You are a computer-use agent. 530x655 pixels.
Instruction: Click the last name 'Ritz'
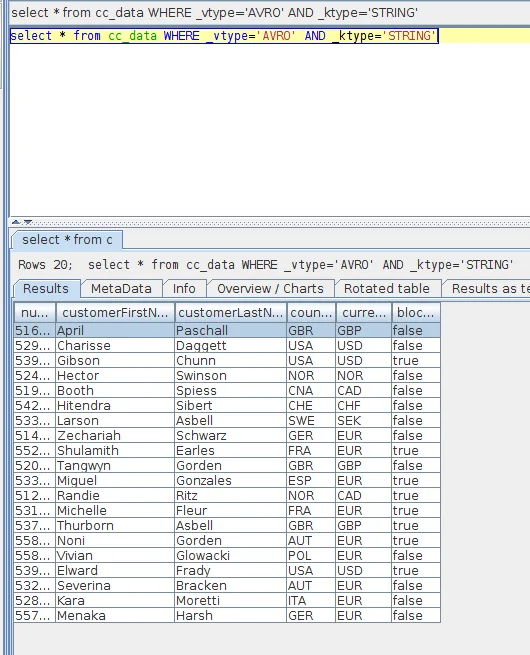pyautogui.click(x=231, y=496)
